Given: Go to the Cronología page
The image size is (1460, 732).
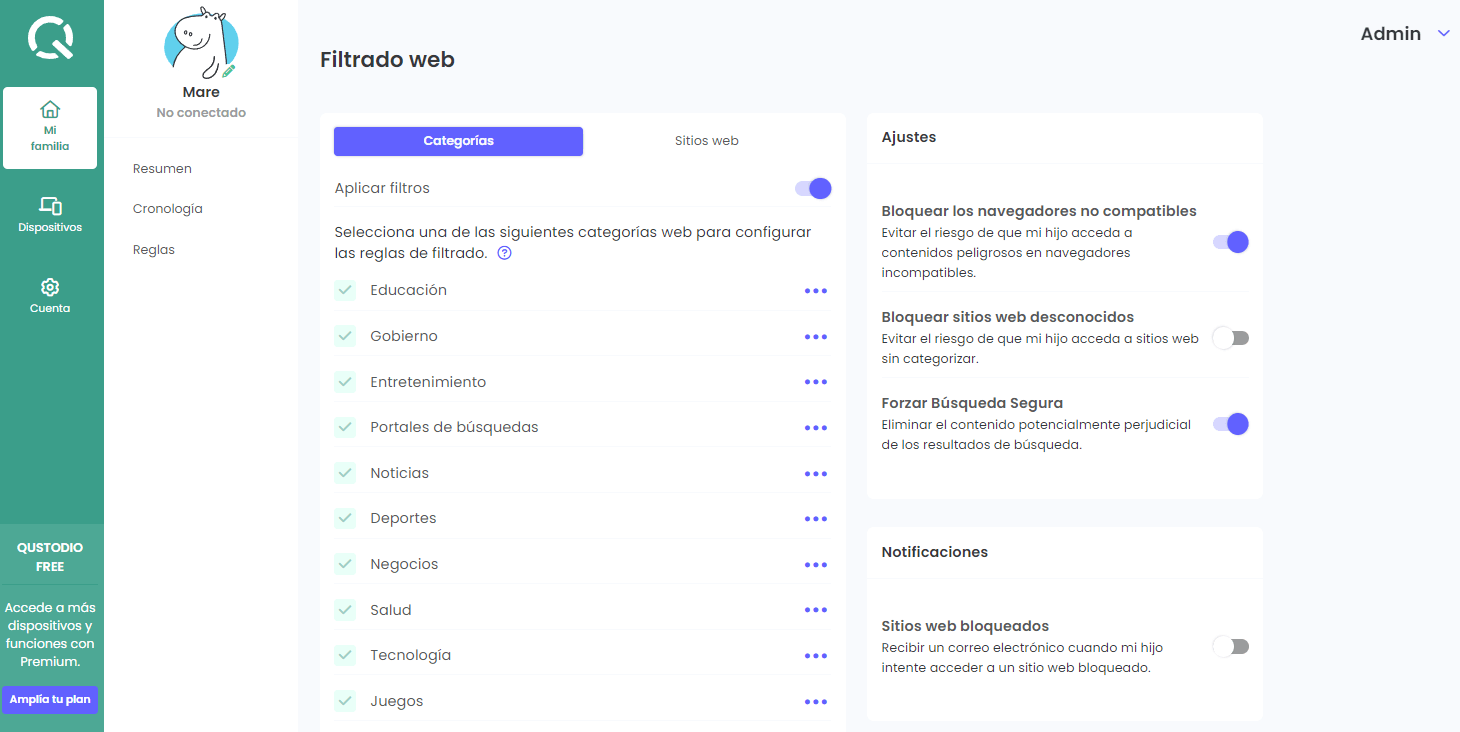Looking at the screenshot, I should tap(168, 209).
